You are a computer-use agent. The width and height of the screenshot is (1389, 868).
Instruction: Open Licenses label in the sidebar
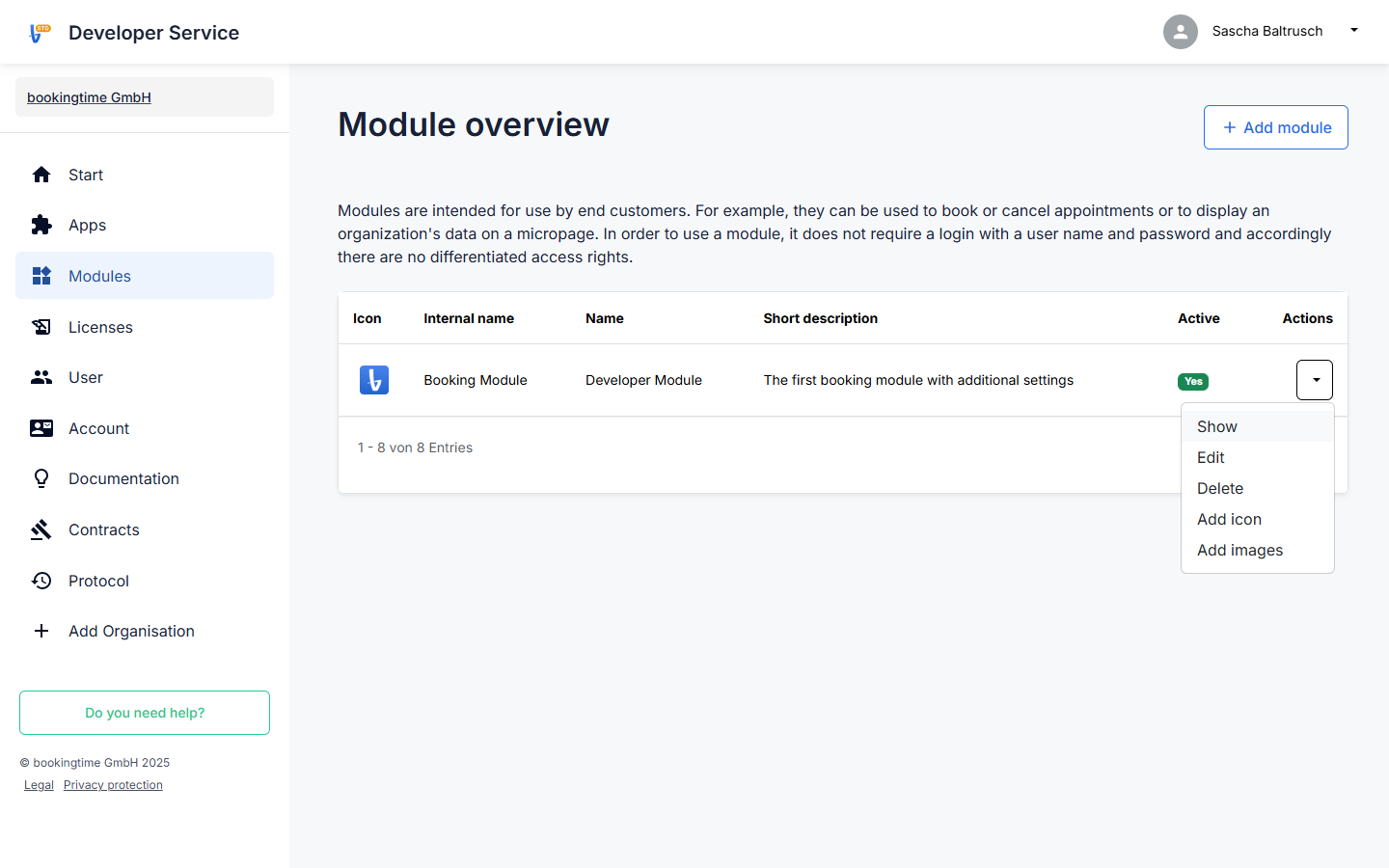100,327
